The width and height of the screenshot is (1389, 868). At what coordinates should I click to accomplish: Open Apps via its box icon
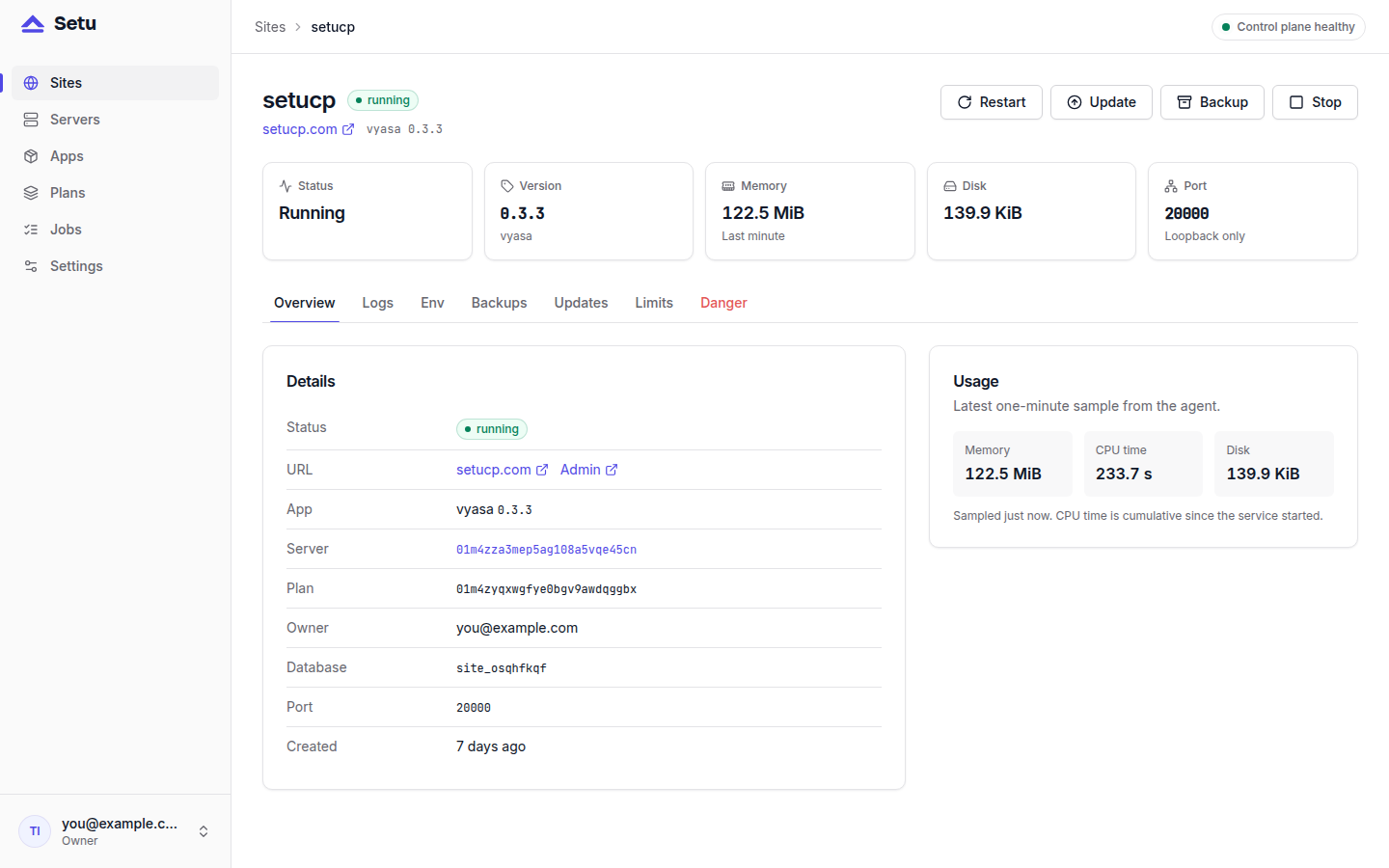[31, 156]
